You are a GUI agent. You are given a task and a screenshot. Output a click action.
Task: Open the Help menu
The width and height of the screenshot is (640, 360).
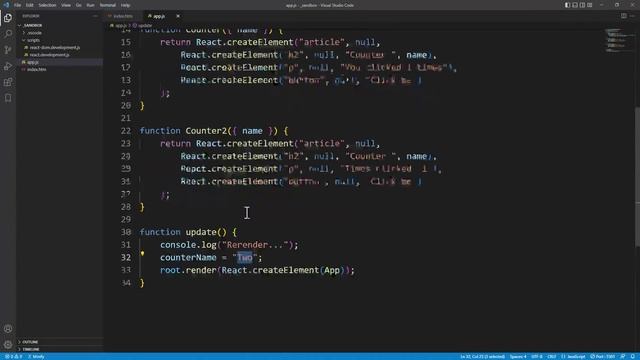tap(126, 5)
